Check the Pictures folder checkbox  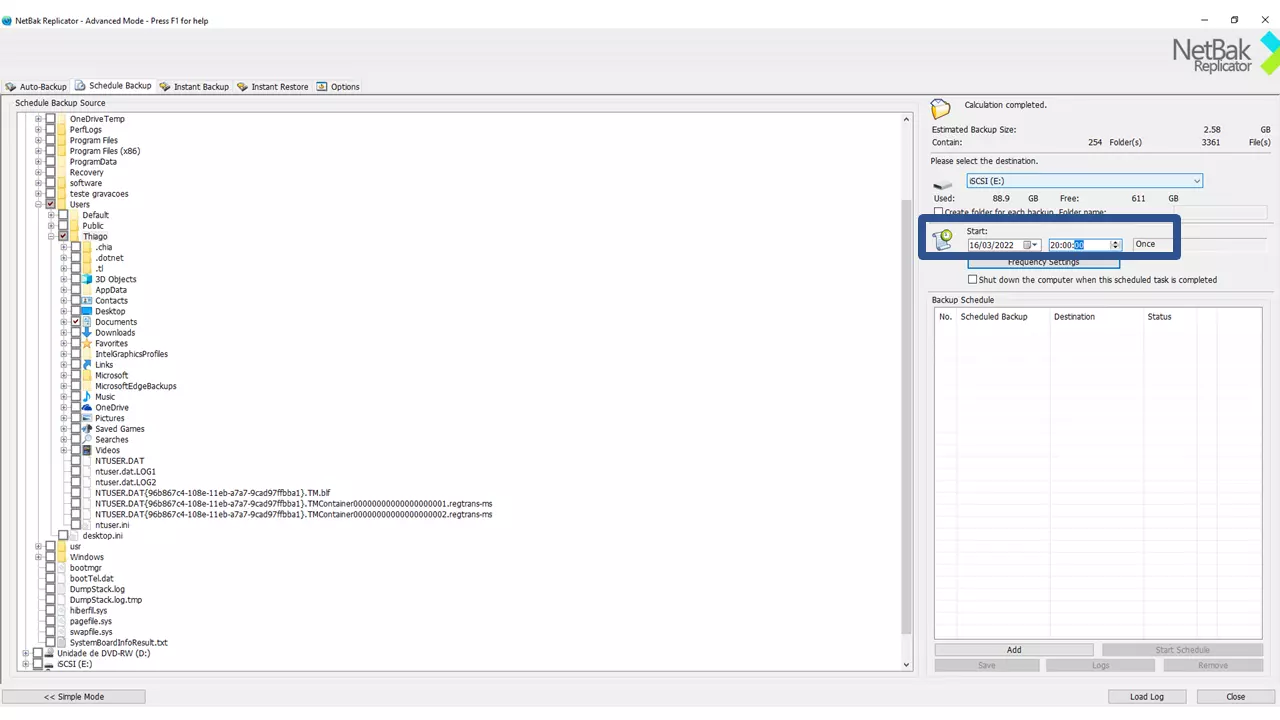click(x=76, y=418)
